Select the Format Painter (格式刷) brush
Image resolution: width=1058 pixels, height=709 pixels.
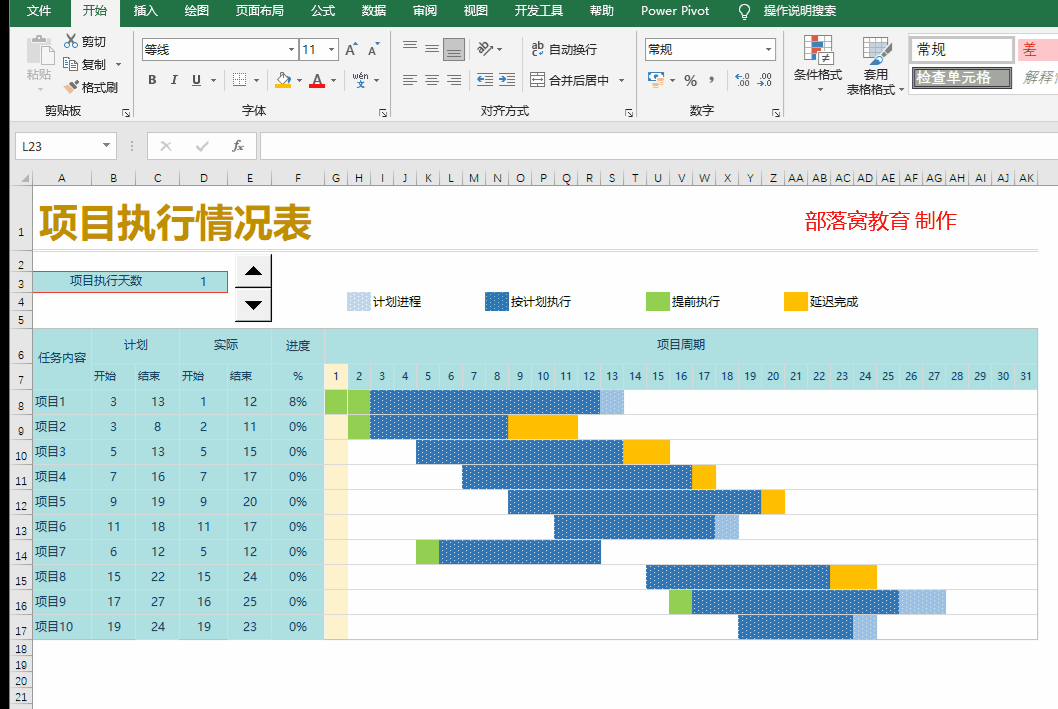pyautogui.click(x=71, y=87)
